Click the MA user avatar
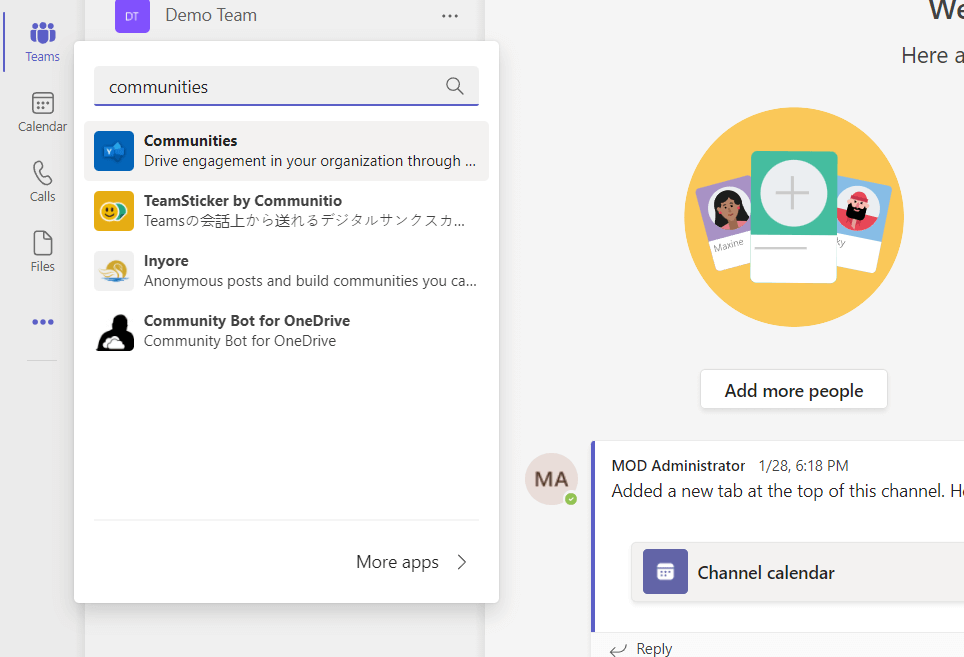 551,479
